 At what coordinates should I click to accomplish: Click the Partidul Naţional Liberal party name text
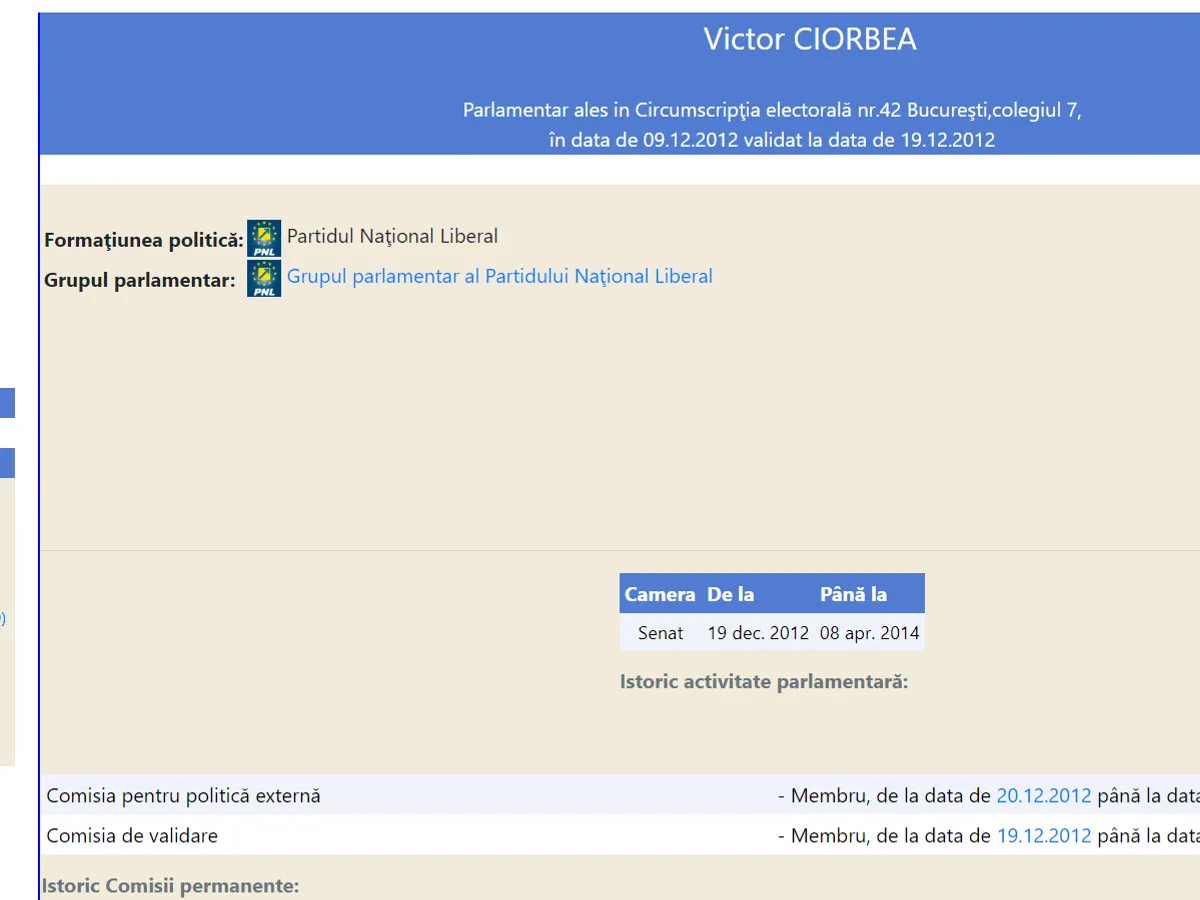(x=392, y=236)
